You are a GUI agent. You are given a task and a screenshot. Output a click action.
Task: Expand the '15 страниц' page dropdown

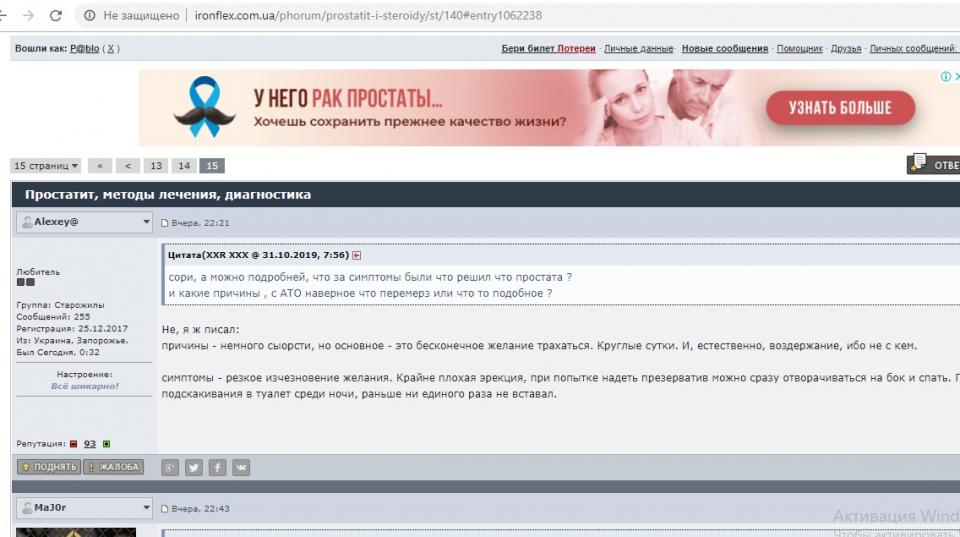tap(45, 166)
